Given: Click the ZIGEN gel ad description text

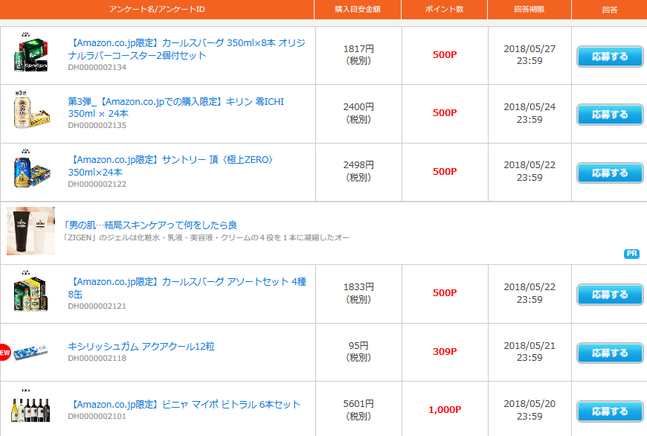Looking at the screenshot, I should [x=206, y=238].
